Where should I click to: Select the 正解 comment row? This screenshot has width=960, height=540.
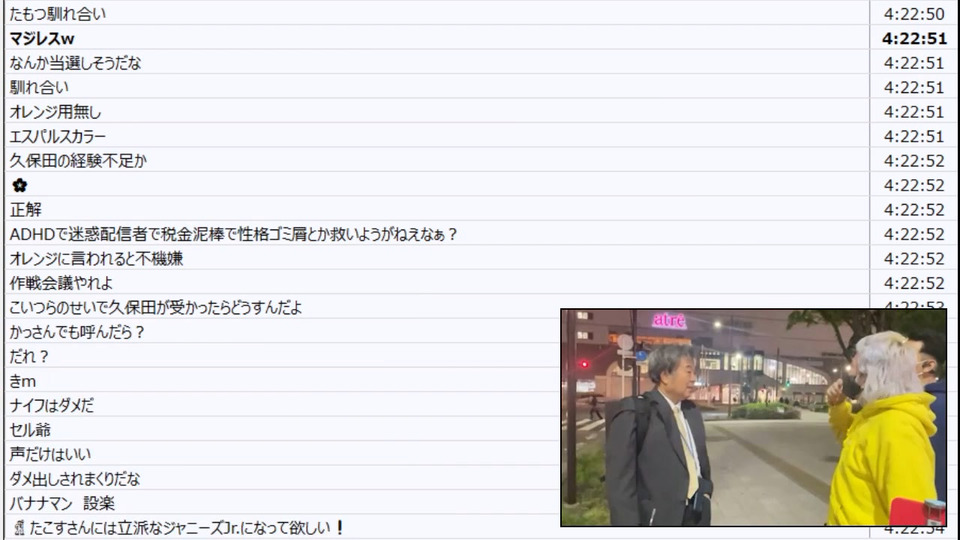pos(437,209)
